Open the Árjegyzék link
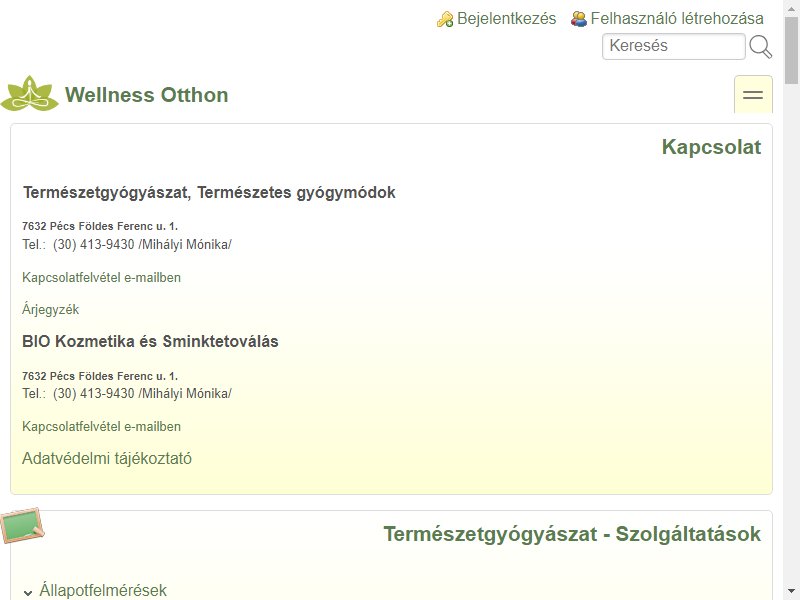The height and width of the screenshot is (600, 800). [x=51, y=309]
